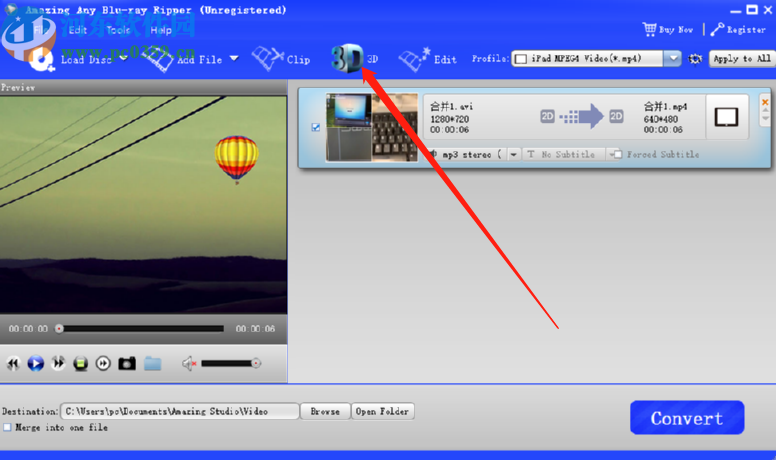Click the fast forward button

(x=58, y=363)
